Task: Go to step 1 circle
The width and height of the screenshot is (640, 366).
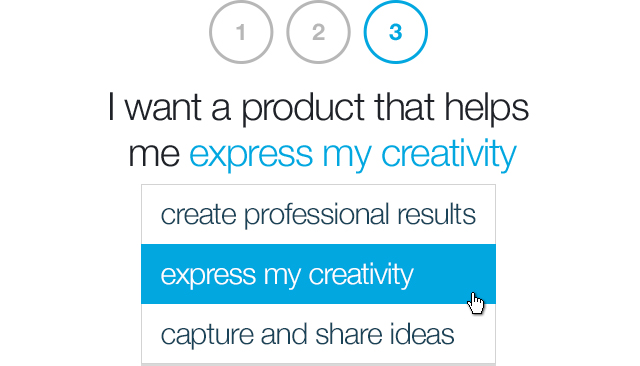Action: 241,32
